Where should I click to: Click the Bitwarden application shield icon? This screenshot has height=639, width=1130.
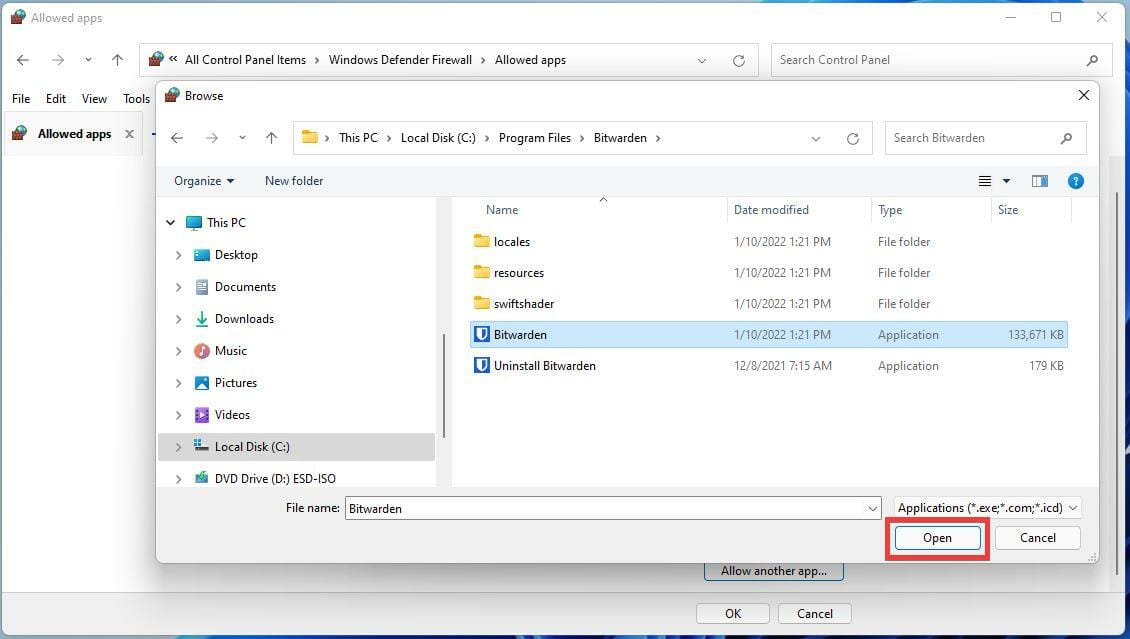click(481, 334)
